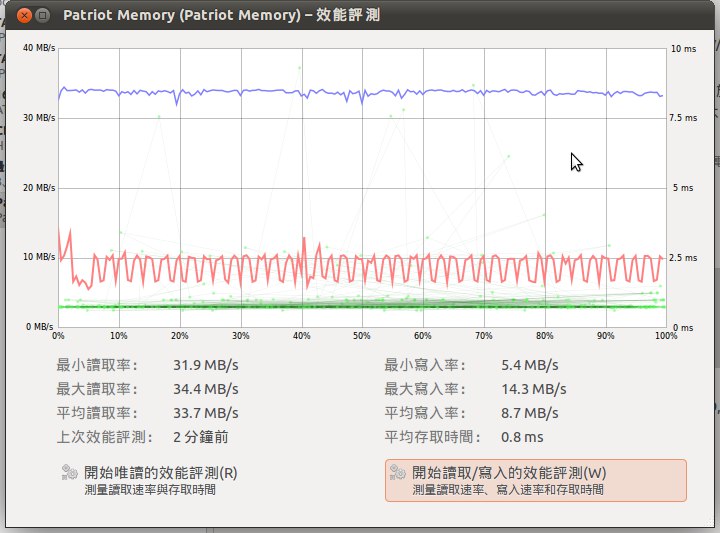This screenshot has height=533, width=720.
Task: Select the maximum write rate value 14.3 MB/s
Action: (534, 389)
